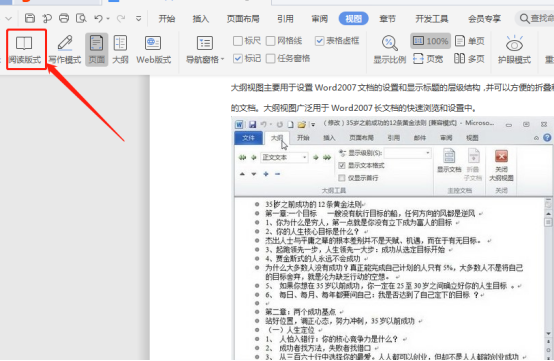Click the outline row '第二章：两个成功基点'
The image size is (554, 361).
point(300,312)
